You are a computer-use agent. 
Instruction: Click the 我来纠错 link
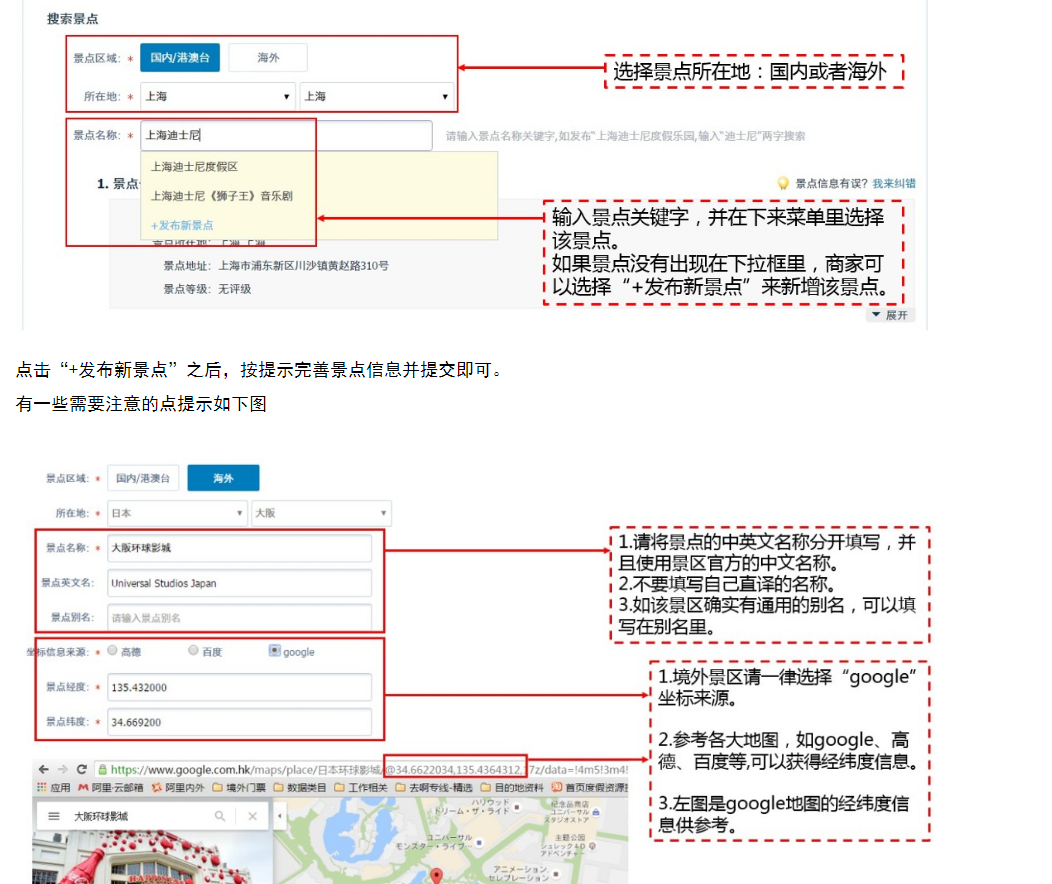point(894,183)
